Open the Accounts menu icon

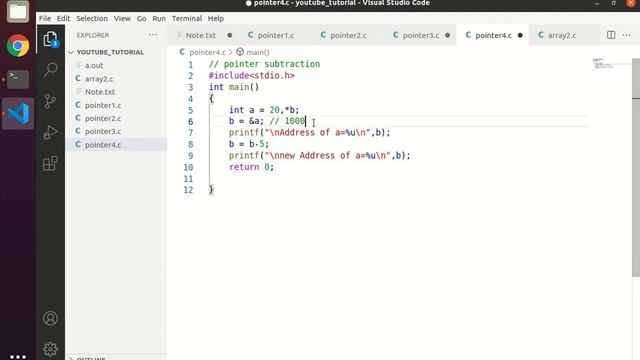[51, 318]
